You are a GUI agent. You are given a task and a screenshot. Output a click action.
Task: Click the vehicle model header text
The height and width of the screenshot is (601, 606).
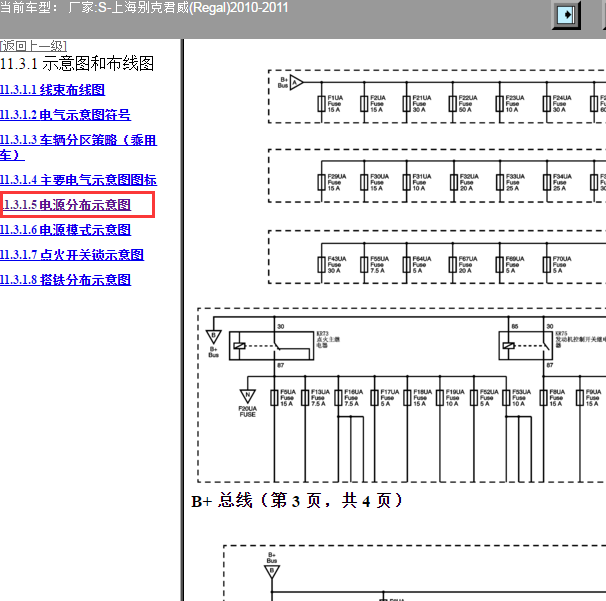(x=144, y=7)
